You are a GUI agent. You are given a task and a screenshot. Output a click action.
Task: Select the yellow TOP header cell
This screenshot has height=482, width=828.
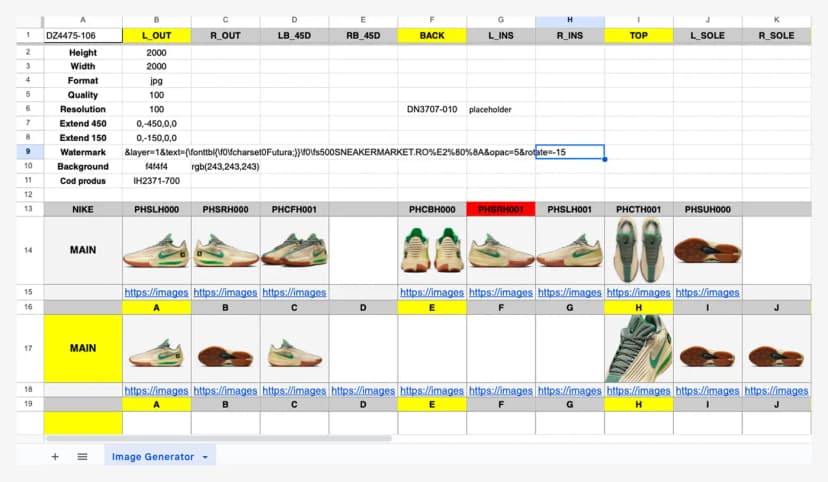tap(638, 35)
